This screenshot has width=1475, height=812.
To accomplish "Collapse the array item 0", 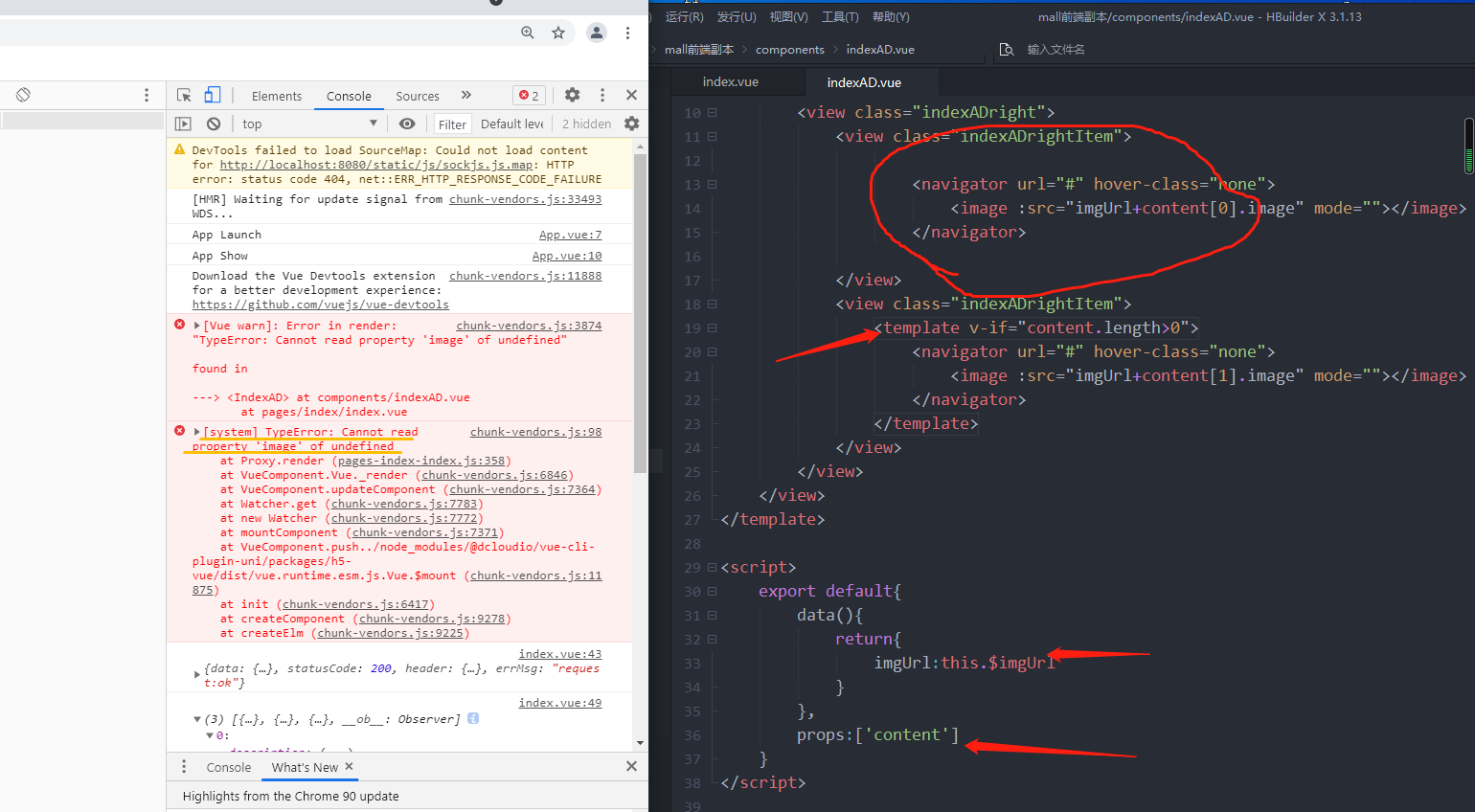I will click(210, 735).
